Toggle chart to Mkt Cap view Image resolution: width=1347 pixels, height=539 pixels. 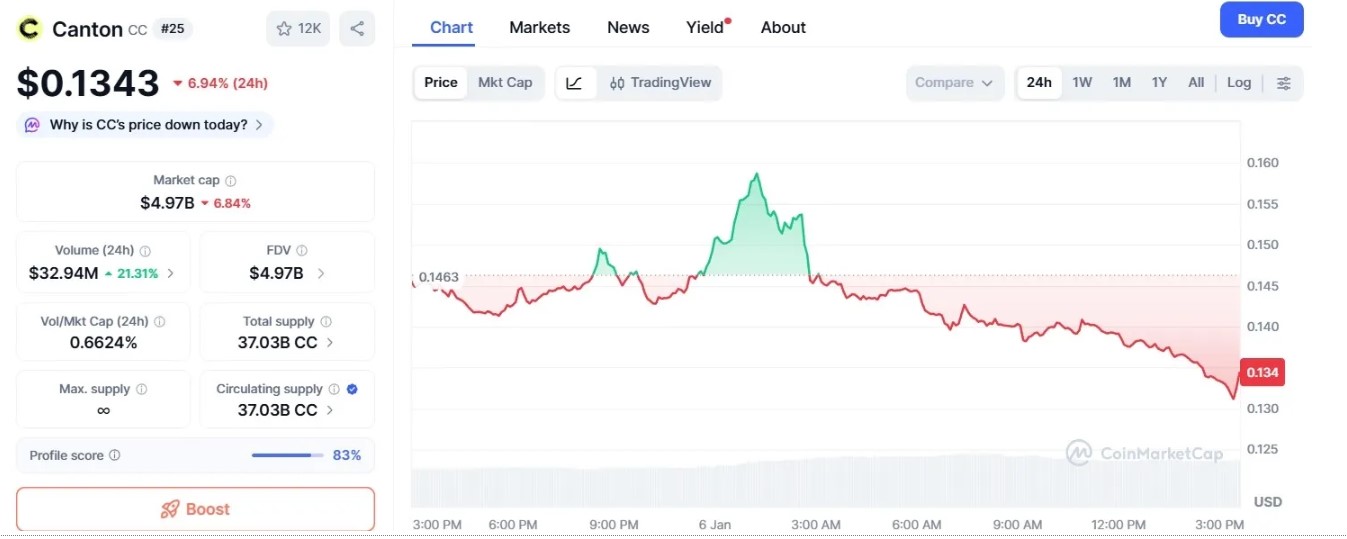[505, 83]
